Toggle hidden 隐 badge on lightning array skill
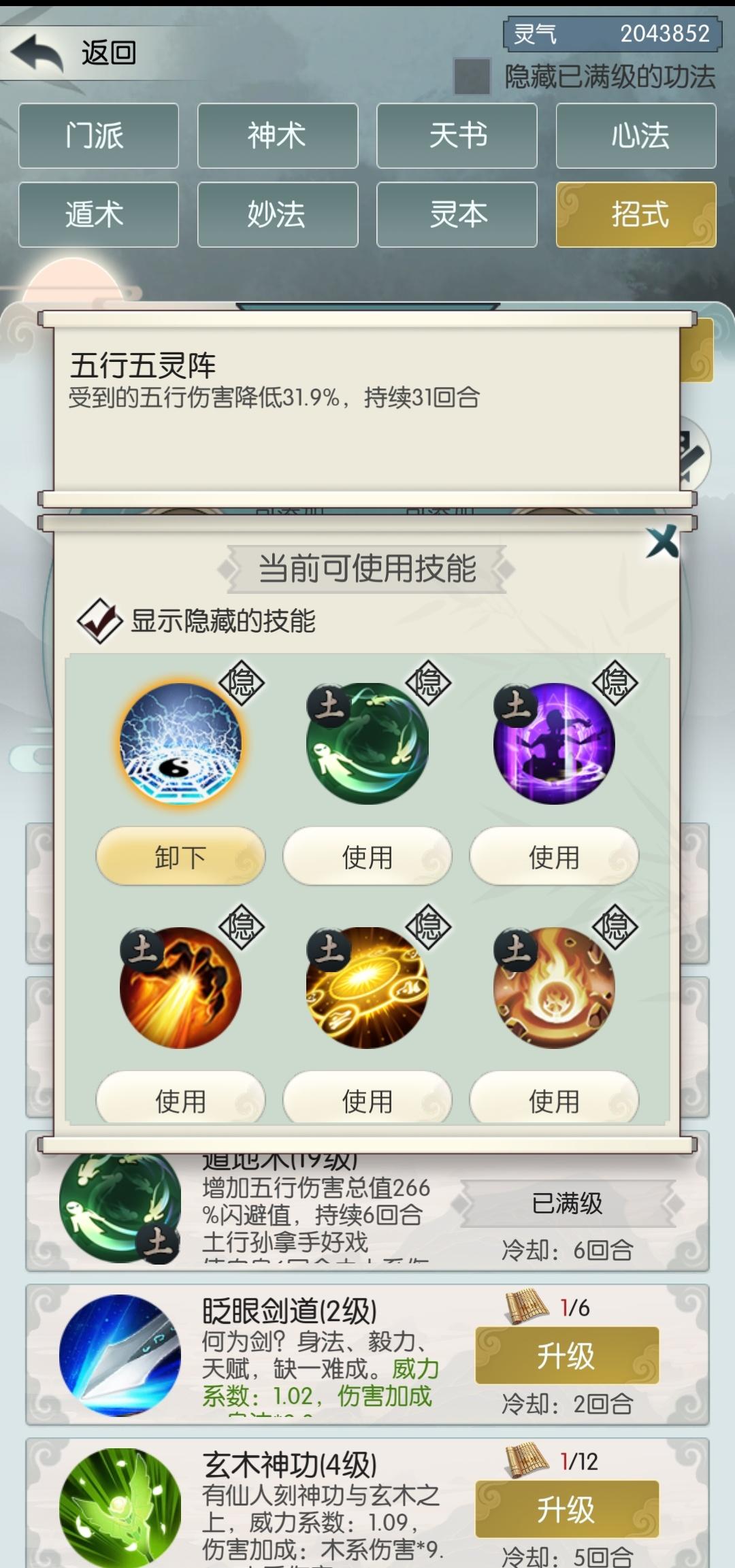Image resolution: width=735 pixels, height=1568 pixels. (x=241, y=682)
